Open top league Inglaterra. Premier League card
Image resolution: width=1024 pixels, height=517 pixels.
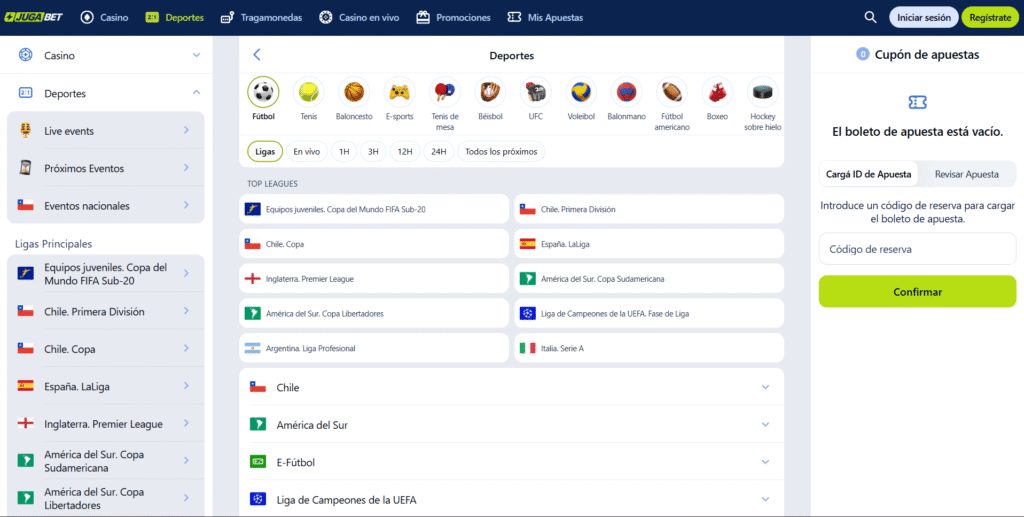pos(374,279)
